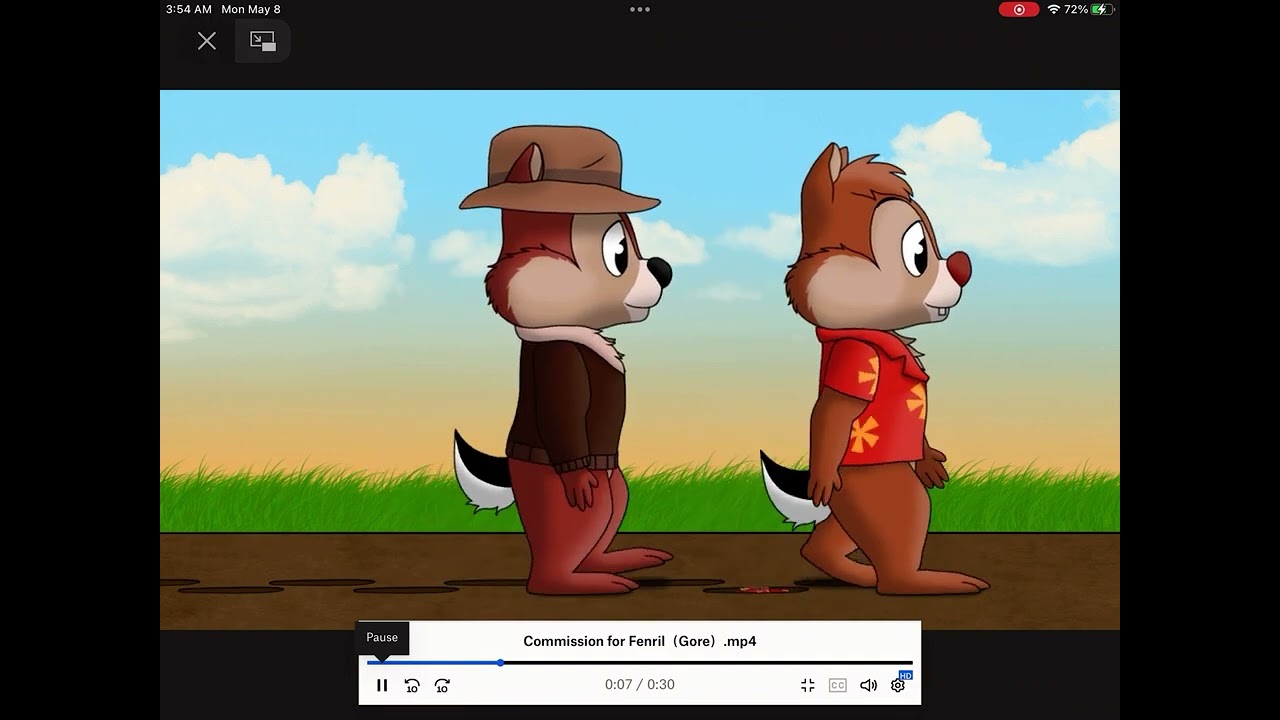The height and width of the screenshot is (720, 1280).
Task: Mute the video volume
Action: pos(868,685)
